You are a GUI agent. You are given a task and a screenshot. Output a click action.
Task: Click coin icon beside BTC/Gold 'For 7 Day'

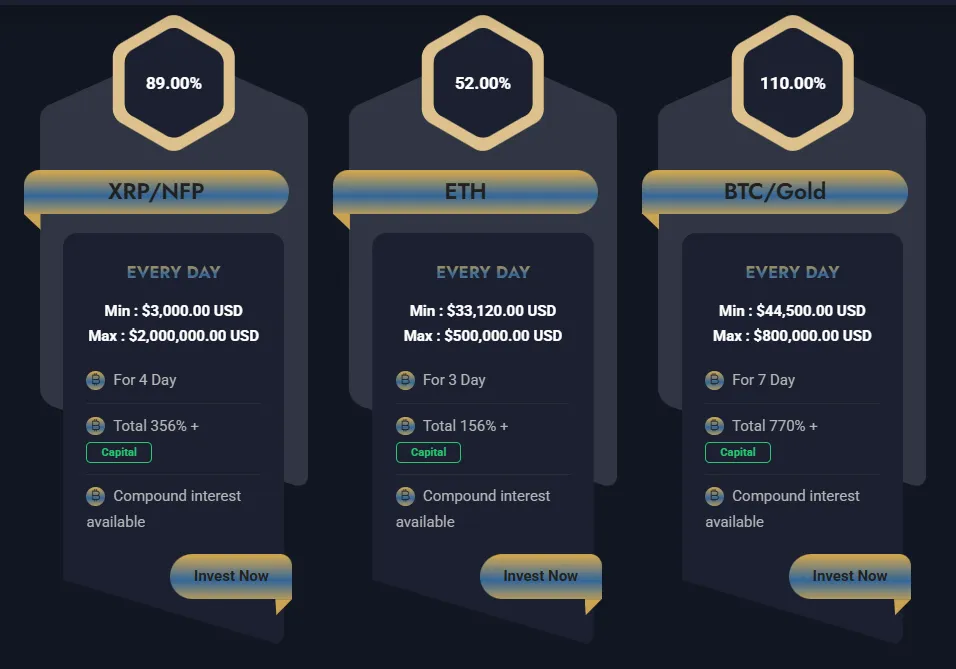[x=714, y=380]
